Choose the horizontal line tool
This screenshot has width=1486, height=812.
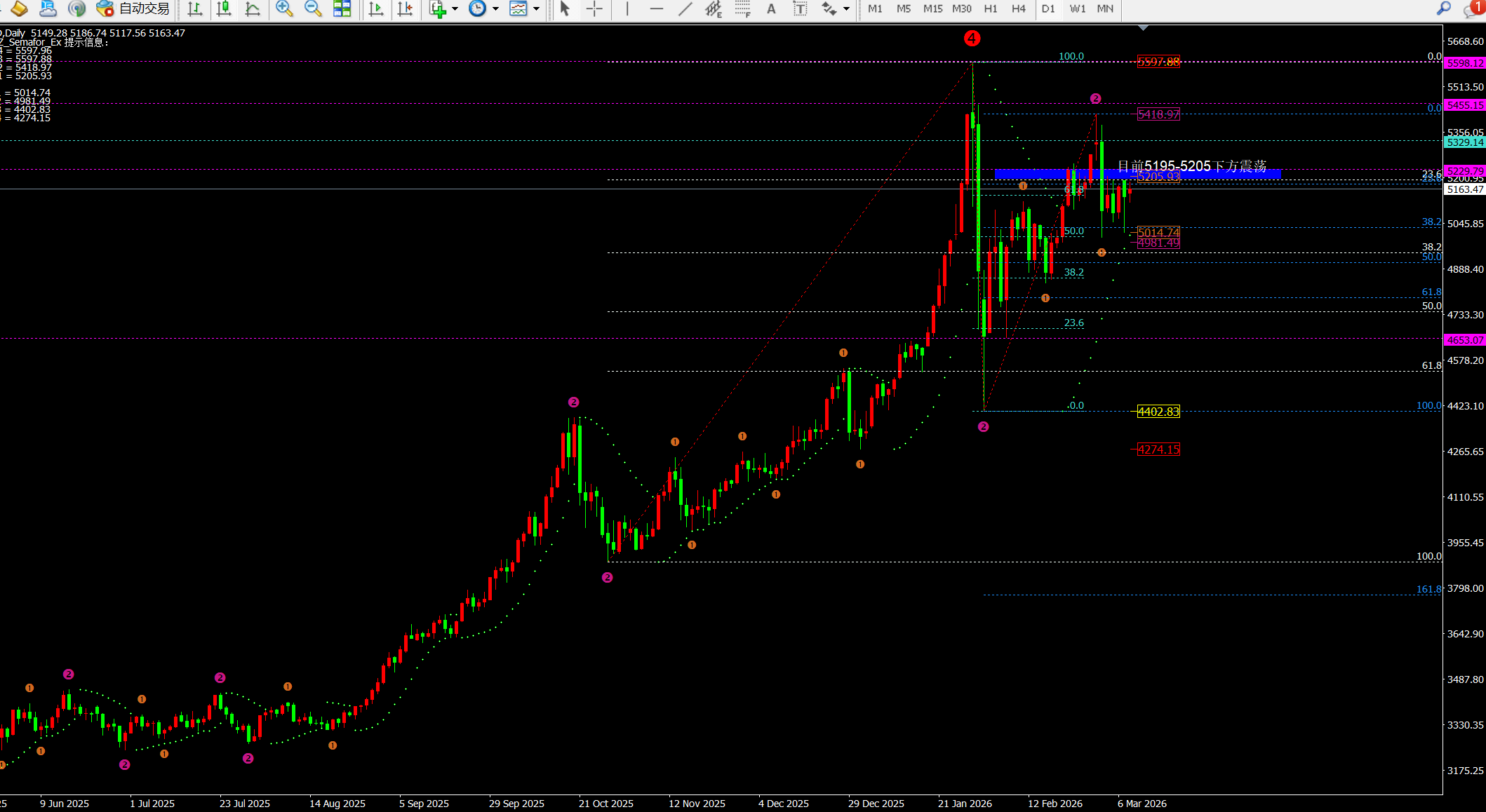[x=656, y=8]
